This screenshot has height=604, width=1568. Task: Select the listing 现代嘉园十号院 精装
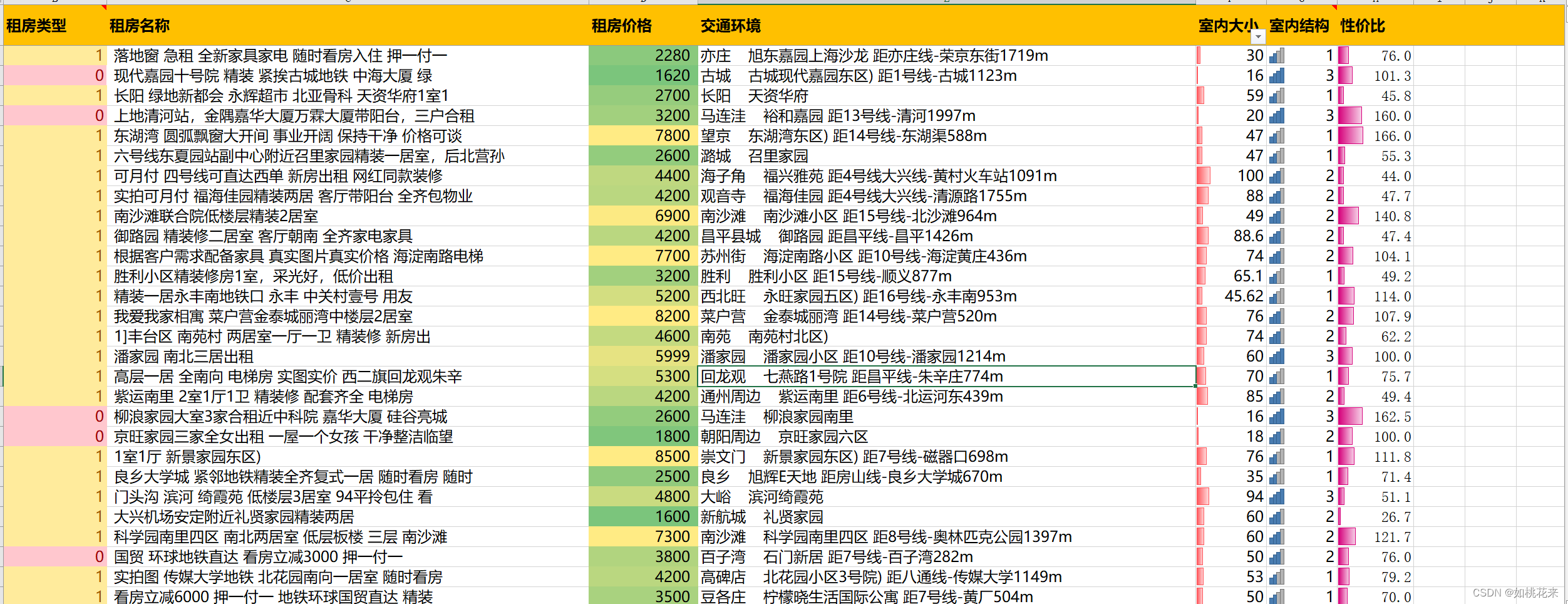pyautogui.click(x=348, y=76)
